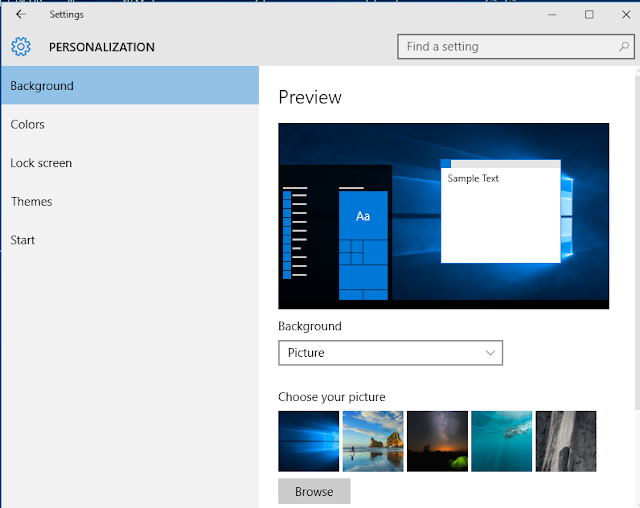Viewport: 640px width, 508px height.
Task: Click the Browse button
Action: point(314,491)
